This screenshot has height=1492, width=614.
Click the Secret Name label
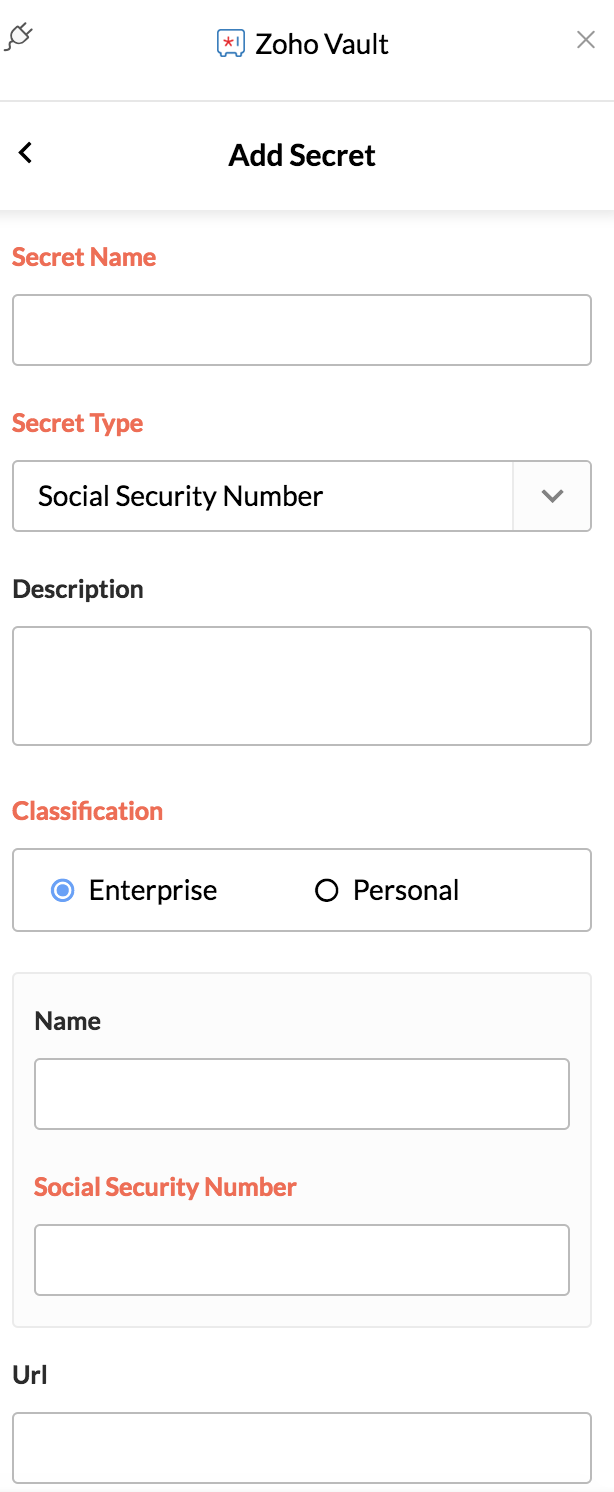click(84, 257)
